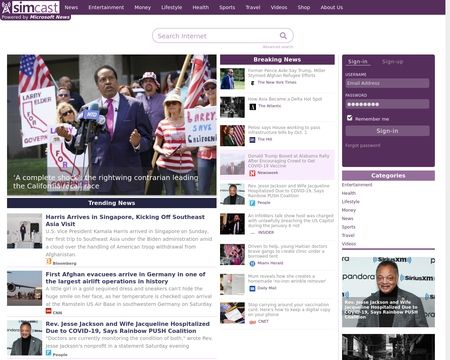This screenshot has width=450, height=360.
Task: Click the CNN source icon
Action: pos(49,311)
